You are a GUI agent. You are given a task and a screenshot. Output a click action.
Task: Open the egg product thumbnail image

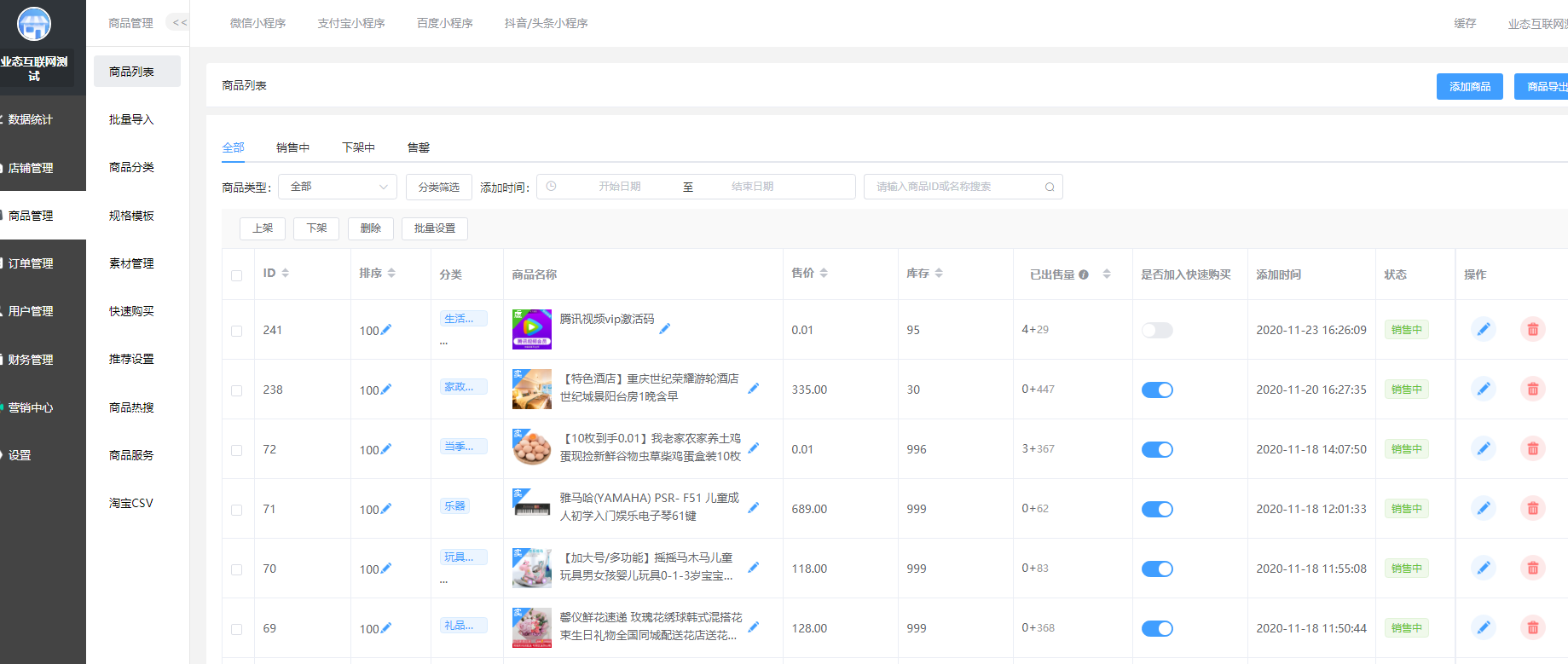coord(532,448)
